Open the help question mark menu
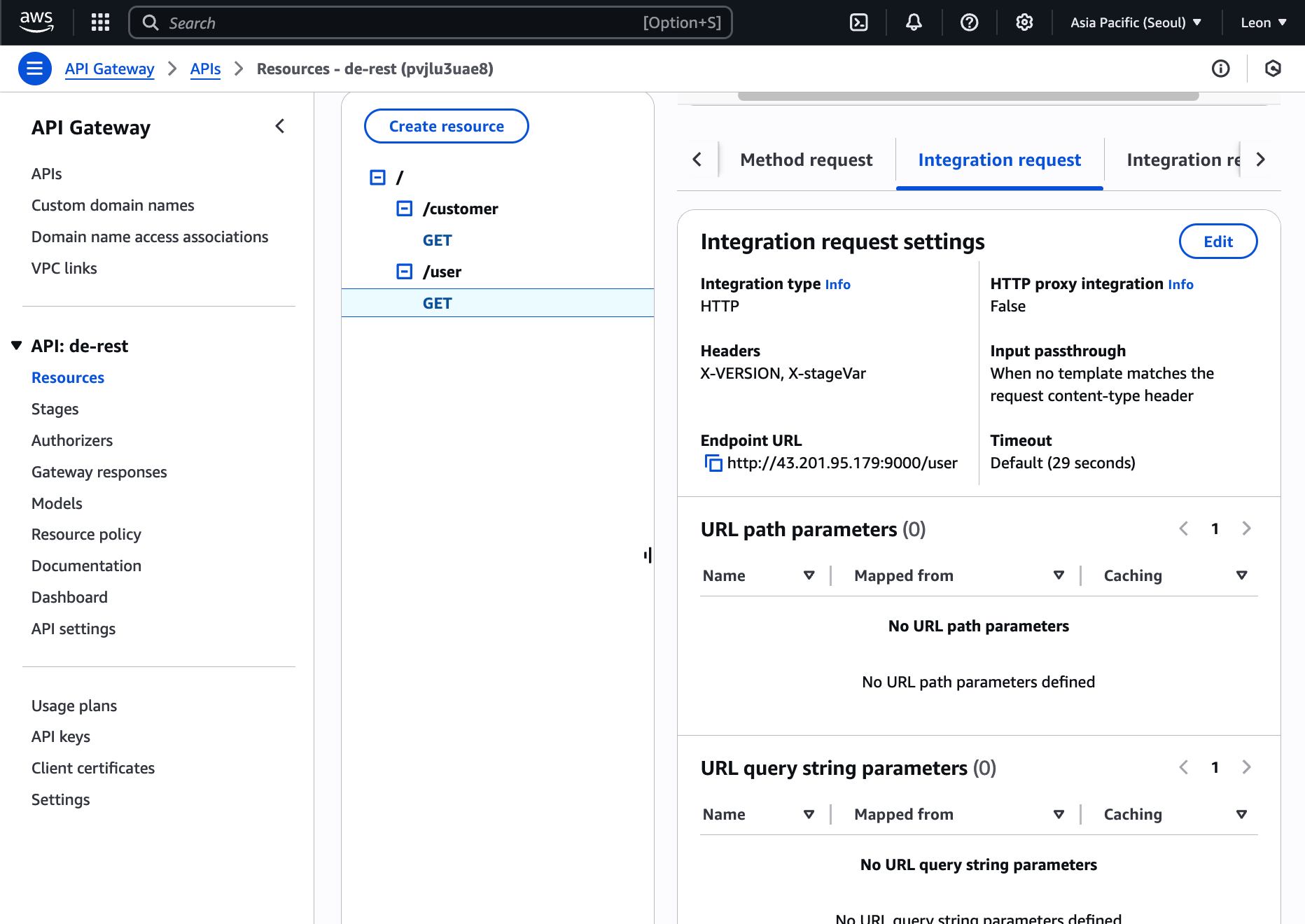The height and width of the screenshot is (924, 1305). tap(969, 22)
